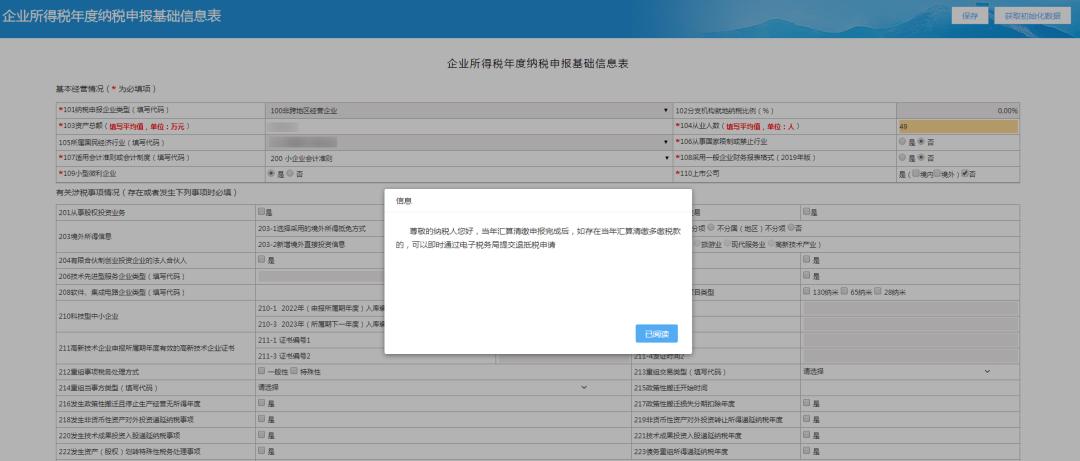Check 是 for 216发生政策性搬迁
1080x461 pixels.
[x=262, y=403]
